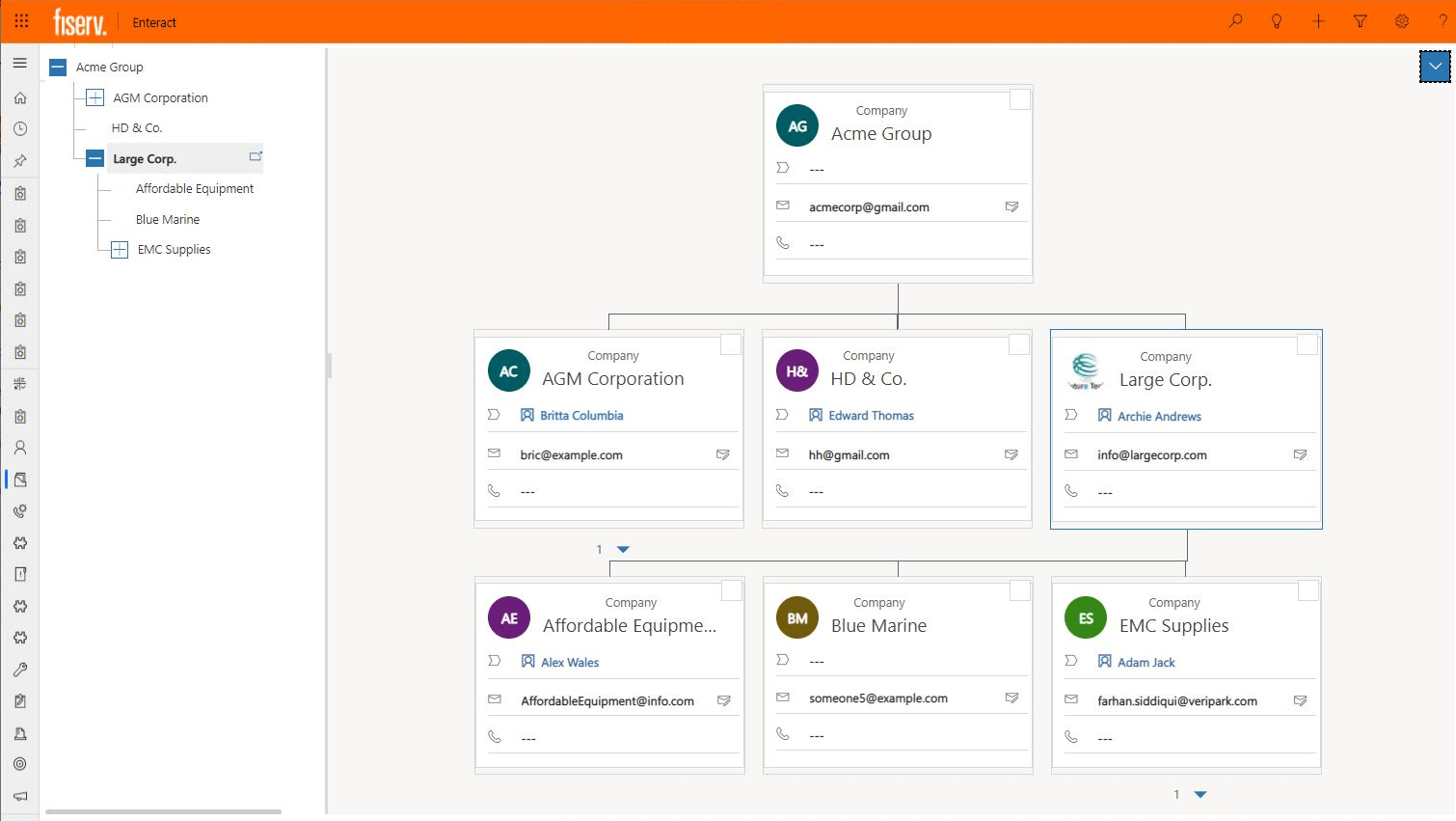Open the lightbulb assistant icon in header

point(1277,20)
